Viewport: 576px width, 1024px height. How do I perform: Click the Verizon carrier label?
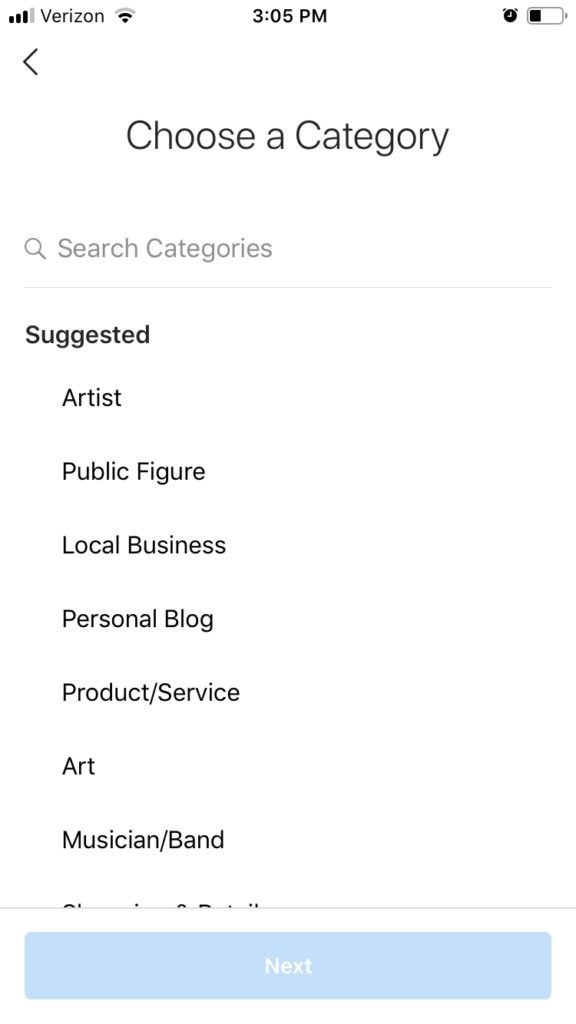pyautogui.click(x=73, y=16)
